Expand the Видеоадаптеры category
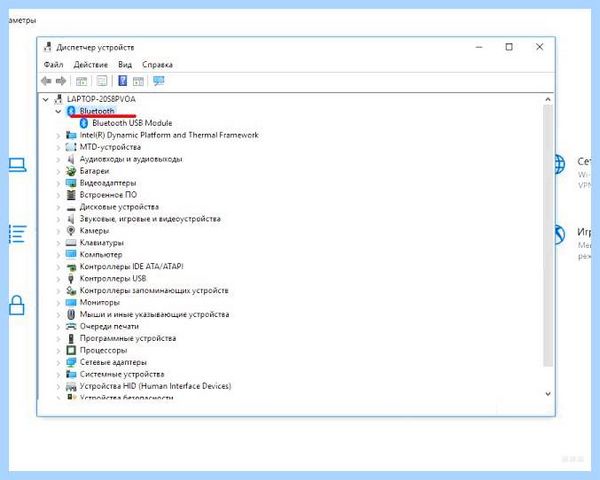This screenshot has height=480, width=600. click(x=58, y=183)
